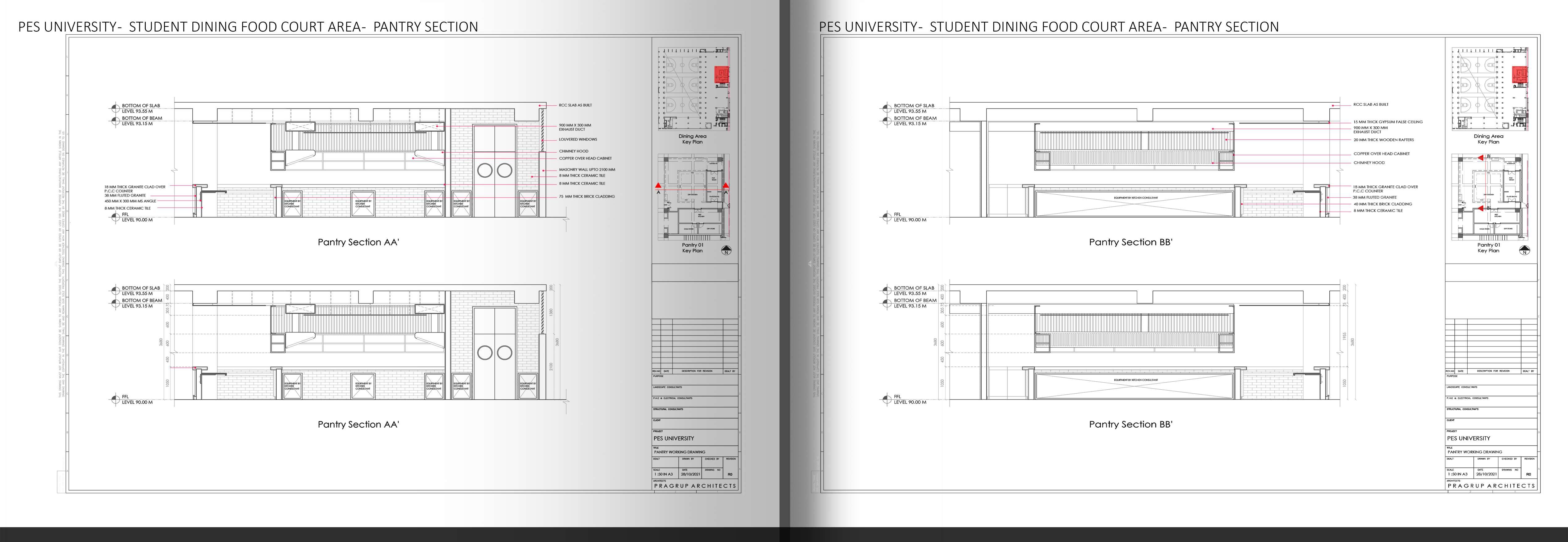
Task: Click the 'RCC SLAB AS BUILT' annotation on left sheet
Action: 575,105
